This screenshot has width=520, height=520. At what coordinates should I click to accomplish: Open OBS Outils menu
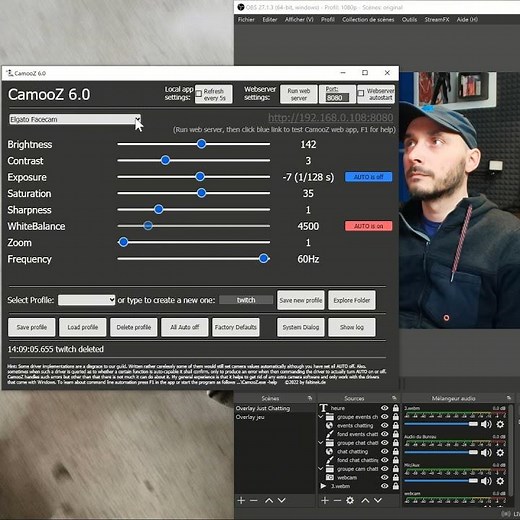[x=409, y=19]
